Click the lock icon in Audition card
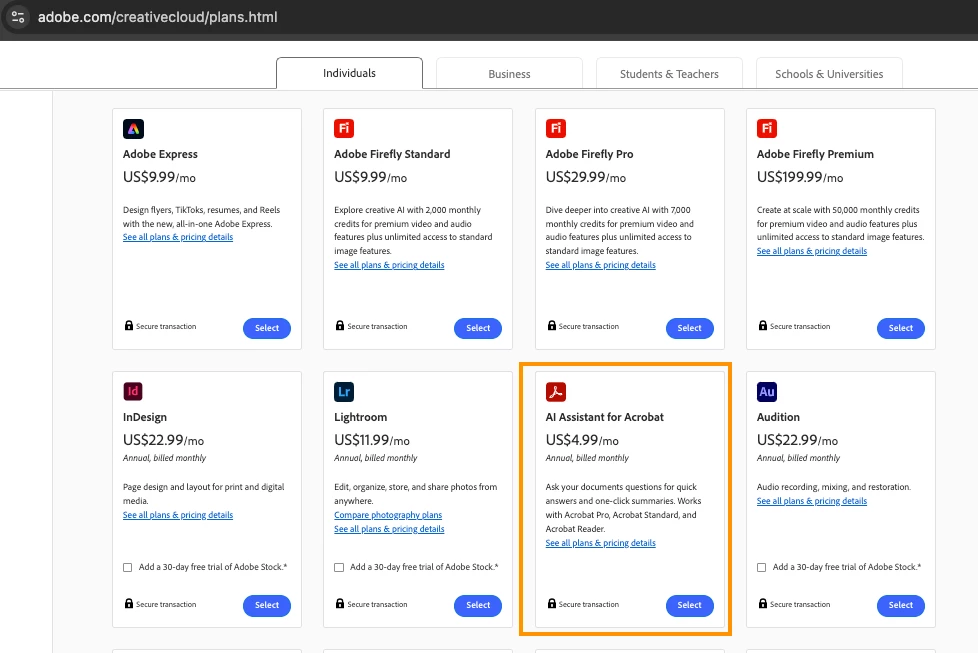This screenshot has width=978, height=653. point(763,604)
